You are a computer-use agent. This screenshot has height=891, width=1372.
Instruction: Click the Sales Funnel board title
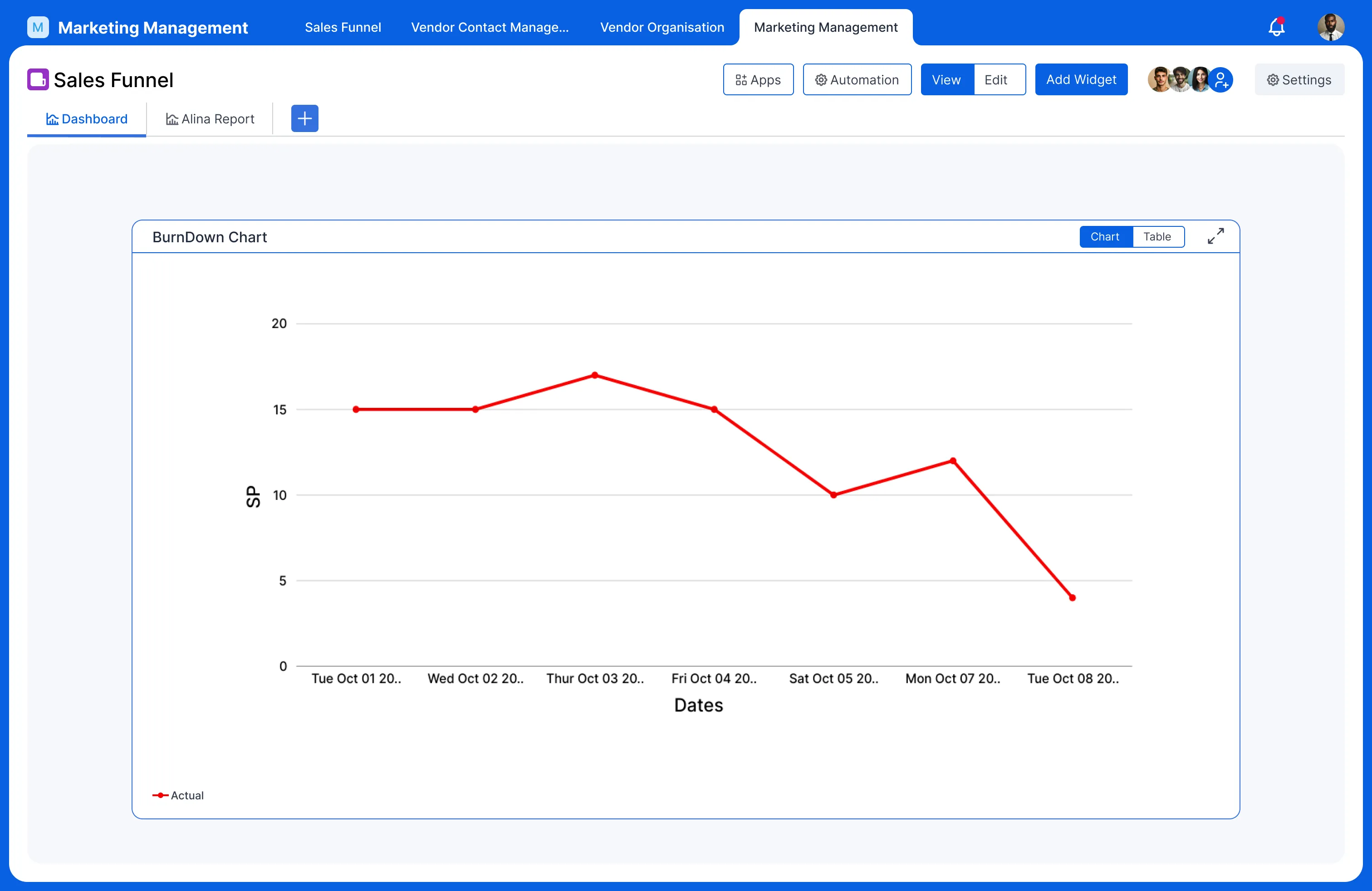113,79
